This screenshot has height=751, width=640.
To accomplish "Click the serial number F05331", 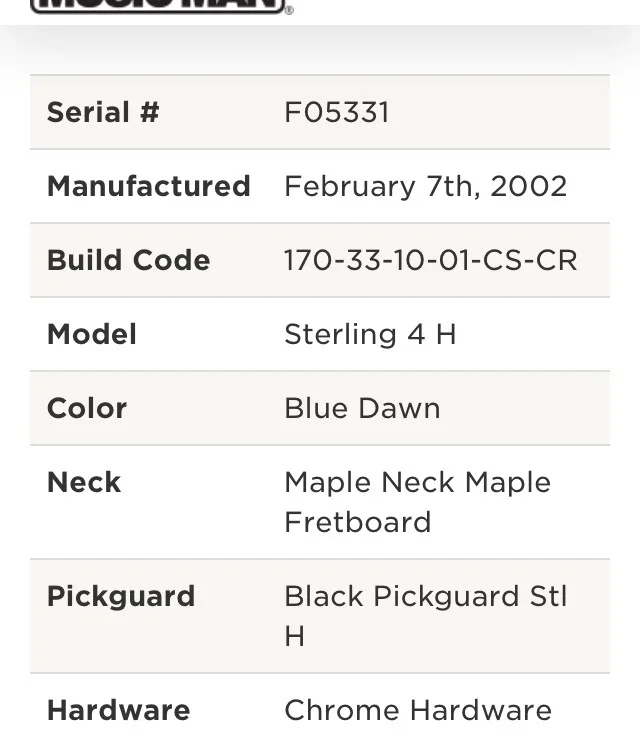I will click(x=337, y=112).
